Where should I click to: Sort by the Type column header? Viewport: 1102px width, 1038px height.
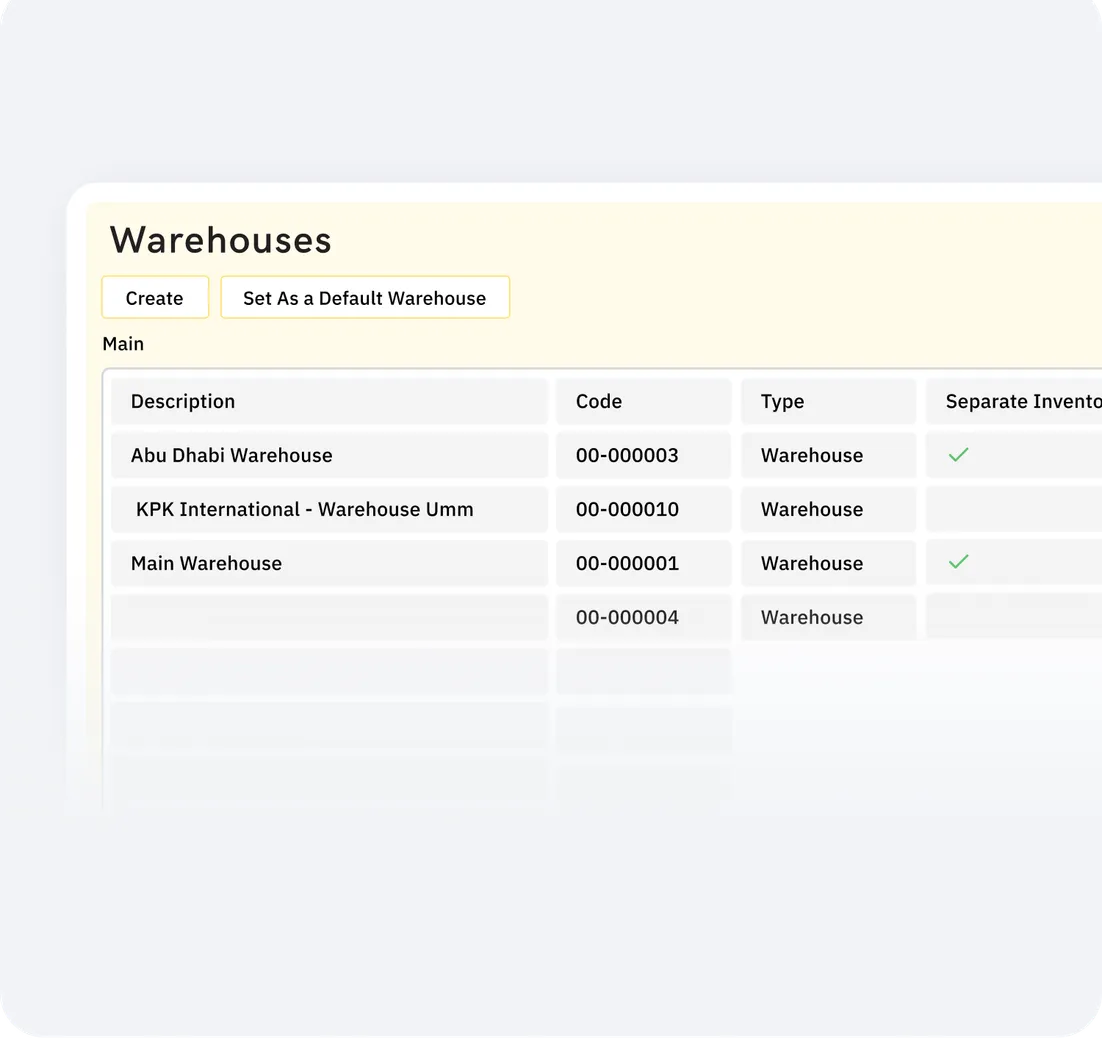782,401
